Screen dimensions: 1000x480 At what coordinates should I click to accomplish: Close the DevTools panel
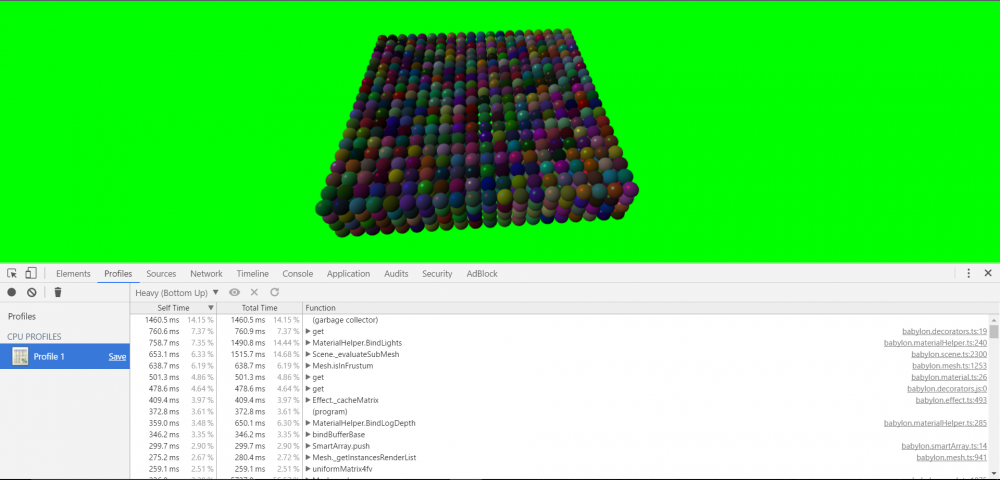(x=988, y=273)
